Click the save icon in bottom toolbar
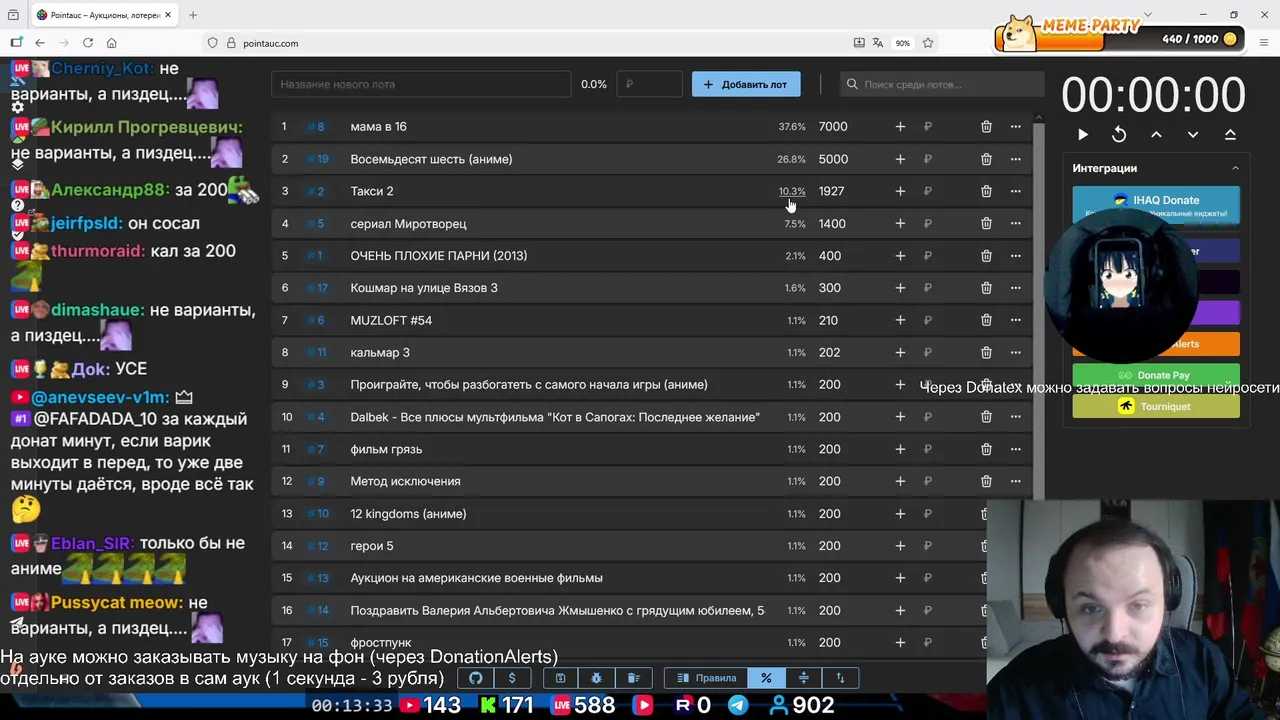Viewport: 1280px width, 720px height. [560, 678]
